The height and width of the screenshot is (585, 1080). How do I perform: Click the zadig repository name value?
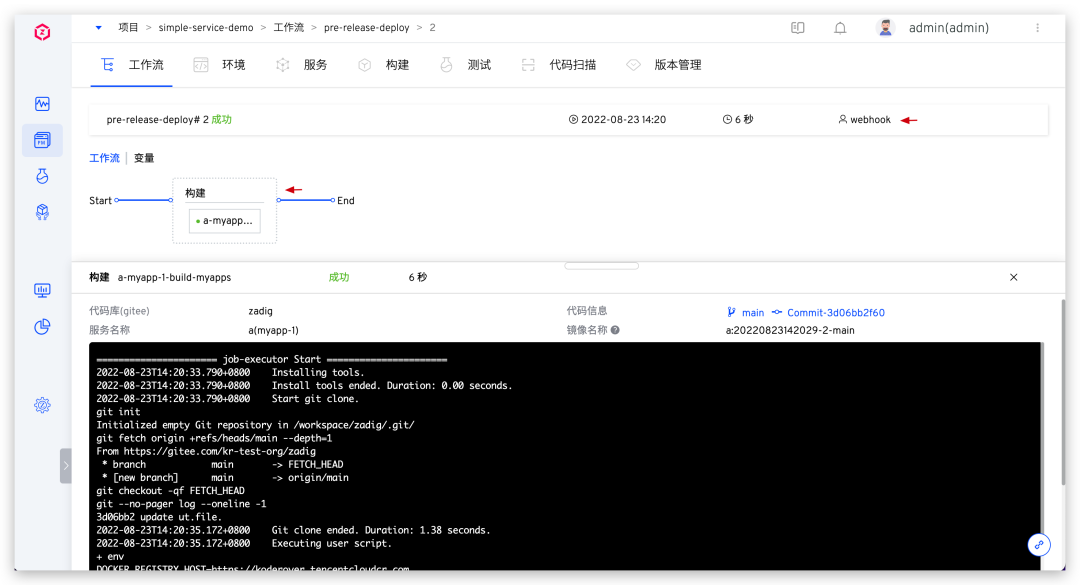(x=260, y=311)
